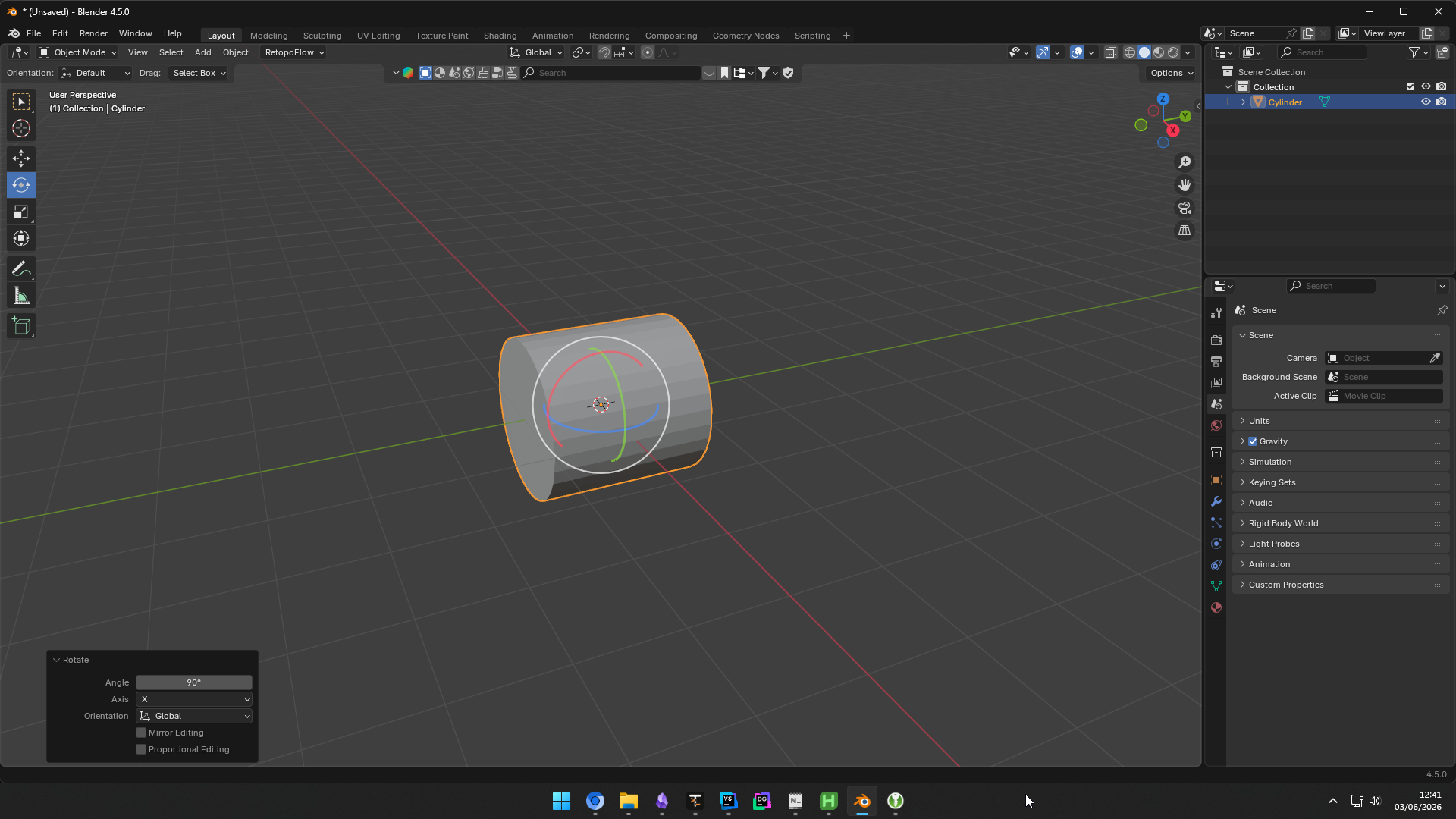Open the Axis X dropdown

pos(194,699)
